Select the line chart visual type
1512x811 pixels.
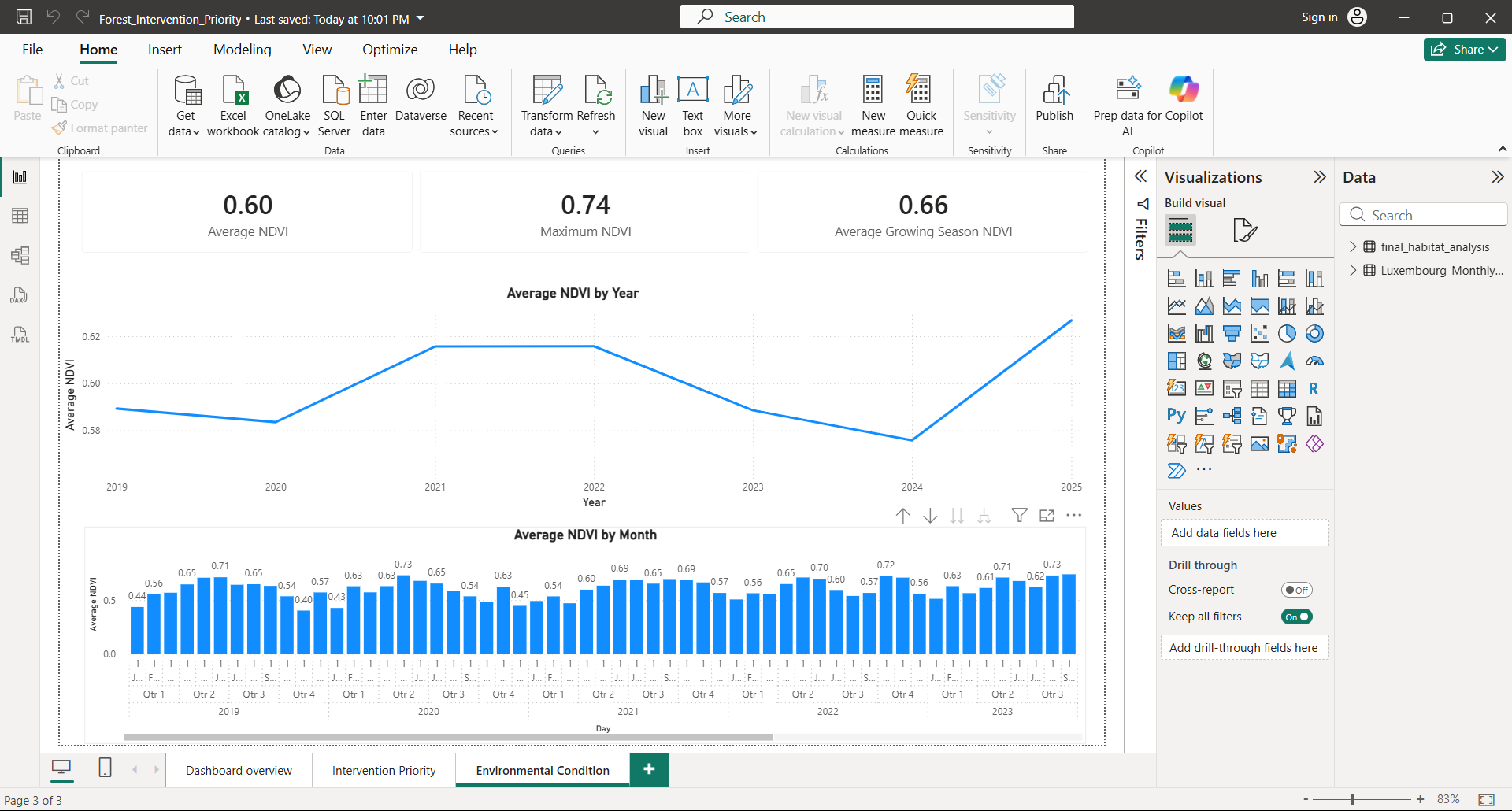[1177, 306]
